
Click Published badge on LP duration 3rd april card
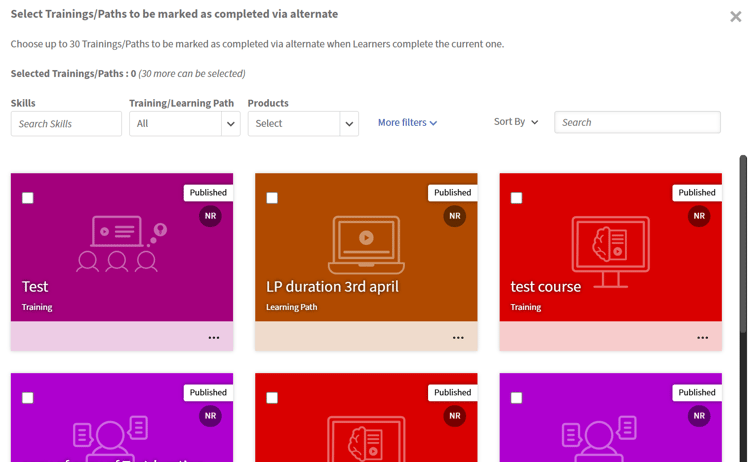[x=452, y=193]
